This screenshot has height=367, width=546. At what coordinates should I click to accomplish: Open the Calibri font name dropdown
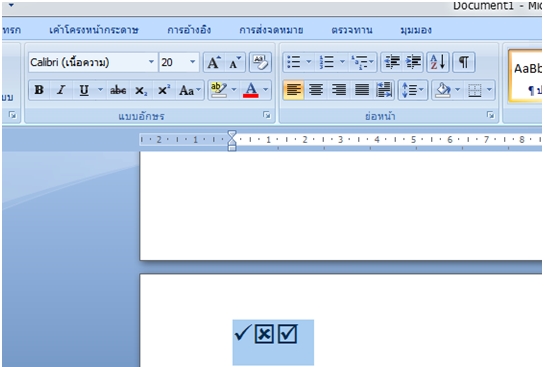(151, 62)
